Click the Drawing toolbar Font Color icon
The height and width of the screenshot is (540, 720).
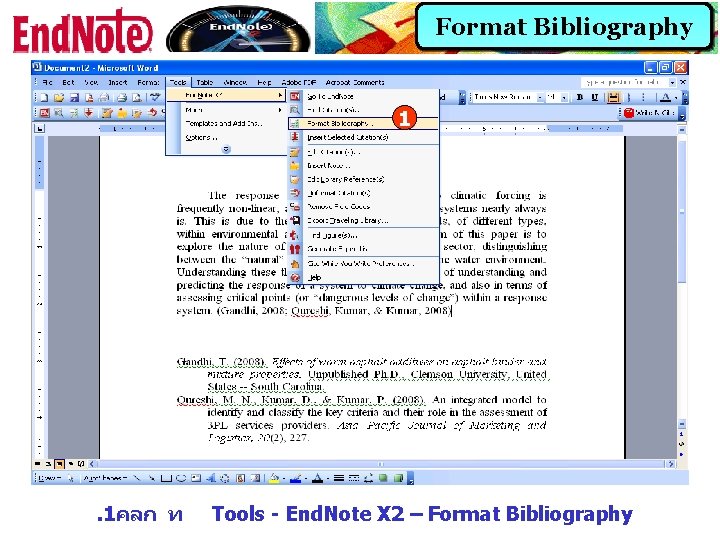[x=317, y=478]
